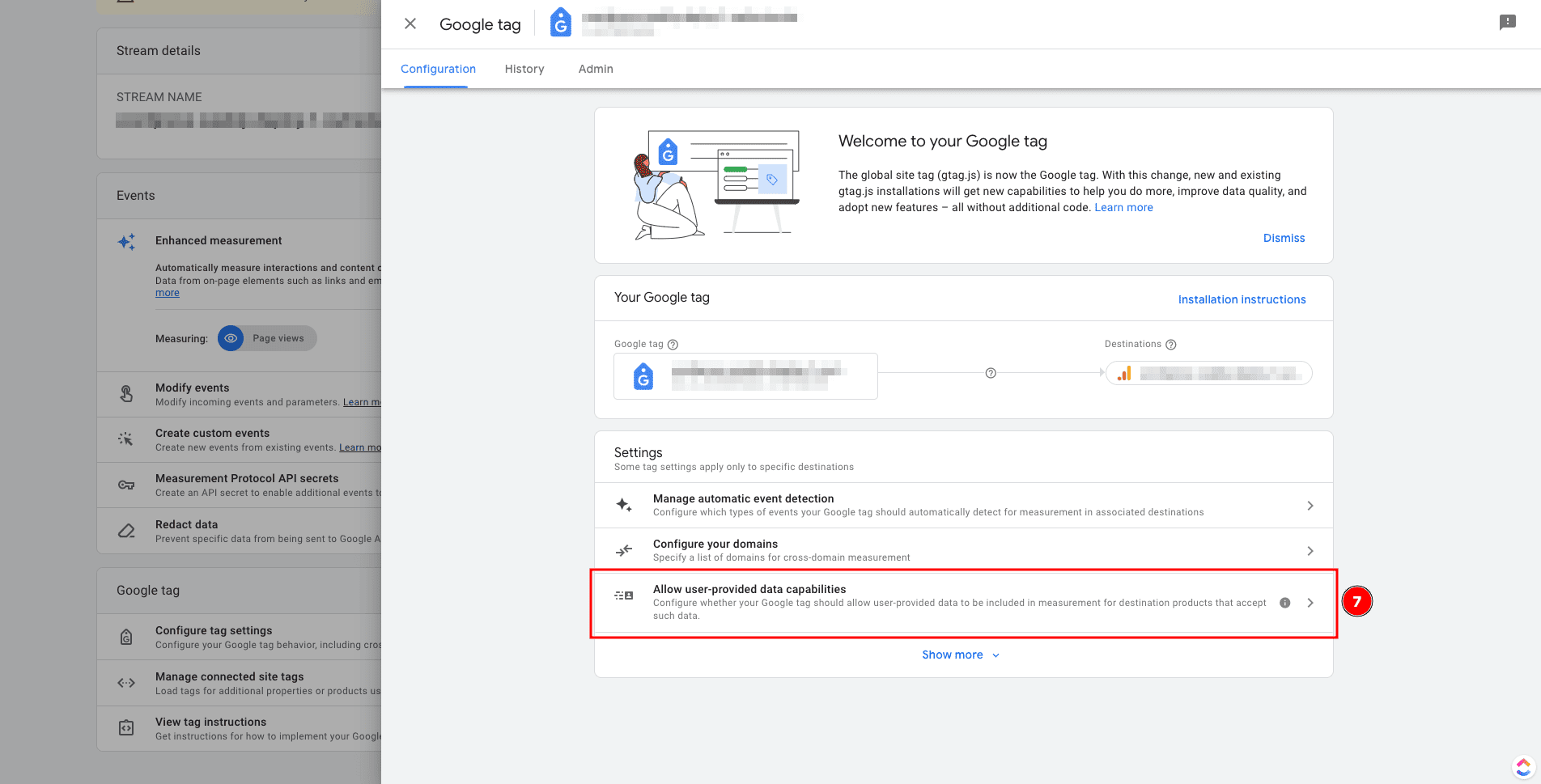Open Manage automatic event detection
Image resolution: width=1541 pixels, height=784 pixels.
pyautogui.click(x=963, y=506)
